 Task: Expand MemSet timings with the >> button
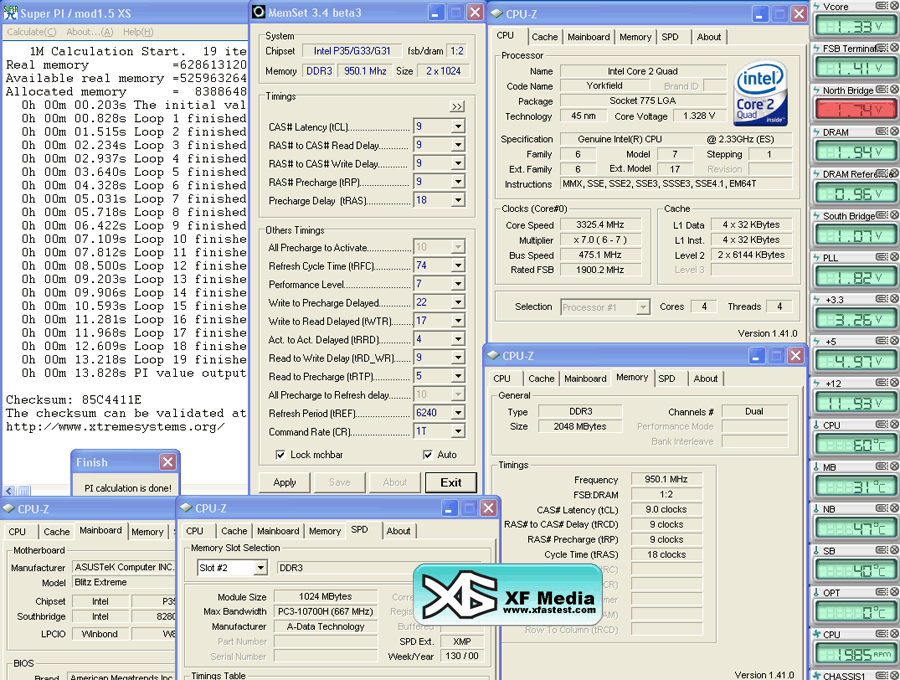point(457,107)
